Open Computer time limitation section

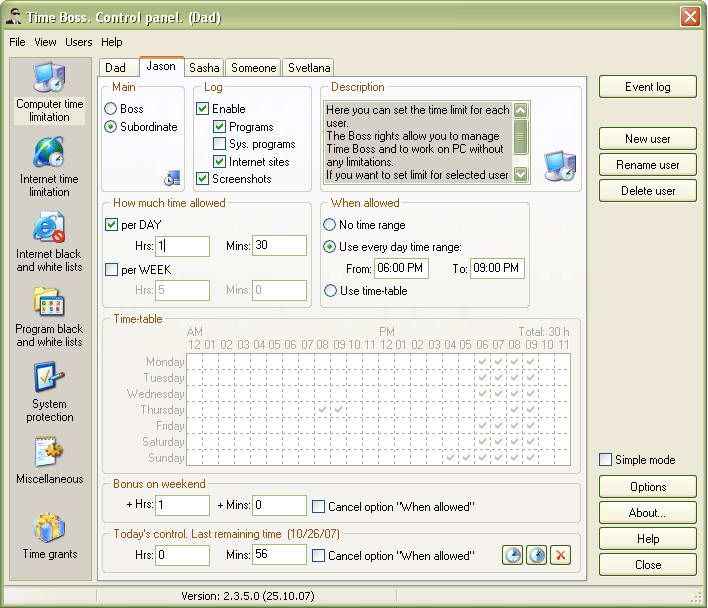pos(49,92)
